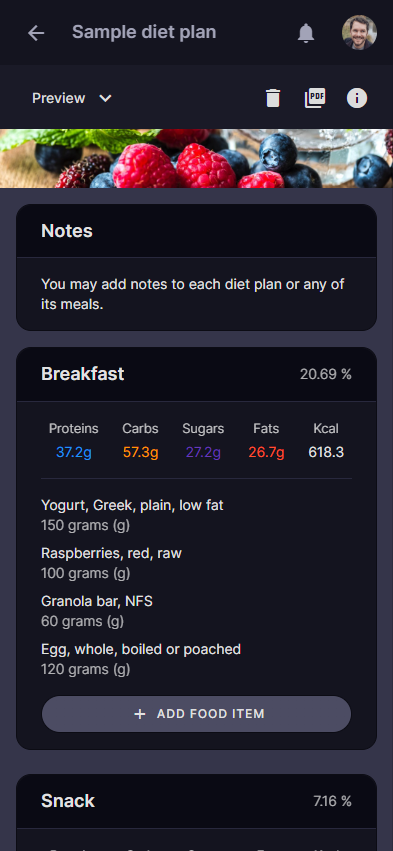The width and height of the screenshot is (393, 851).
Task: Click the berries banner image
Action: [x=196, y=158]
